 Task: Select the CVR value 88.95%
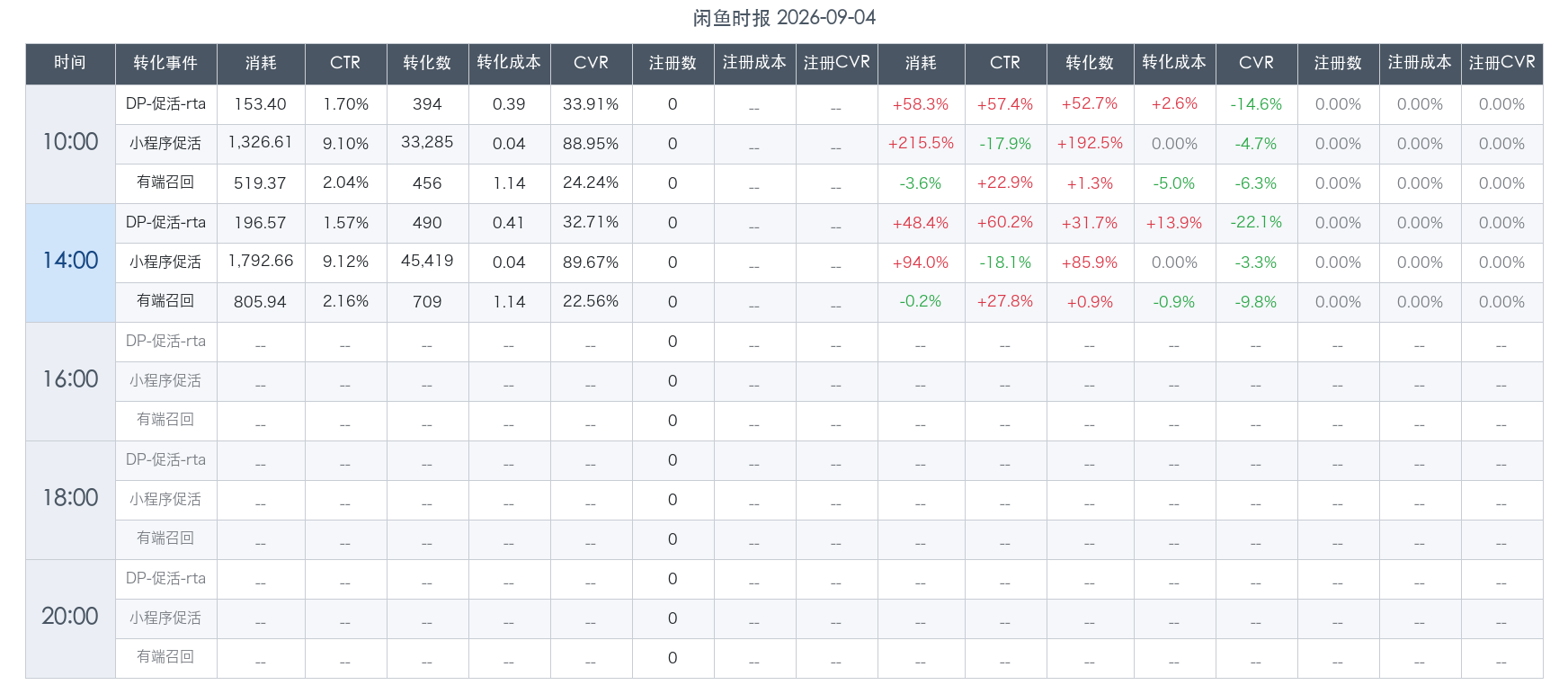coord(591,144)
